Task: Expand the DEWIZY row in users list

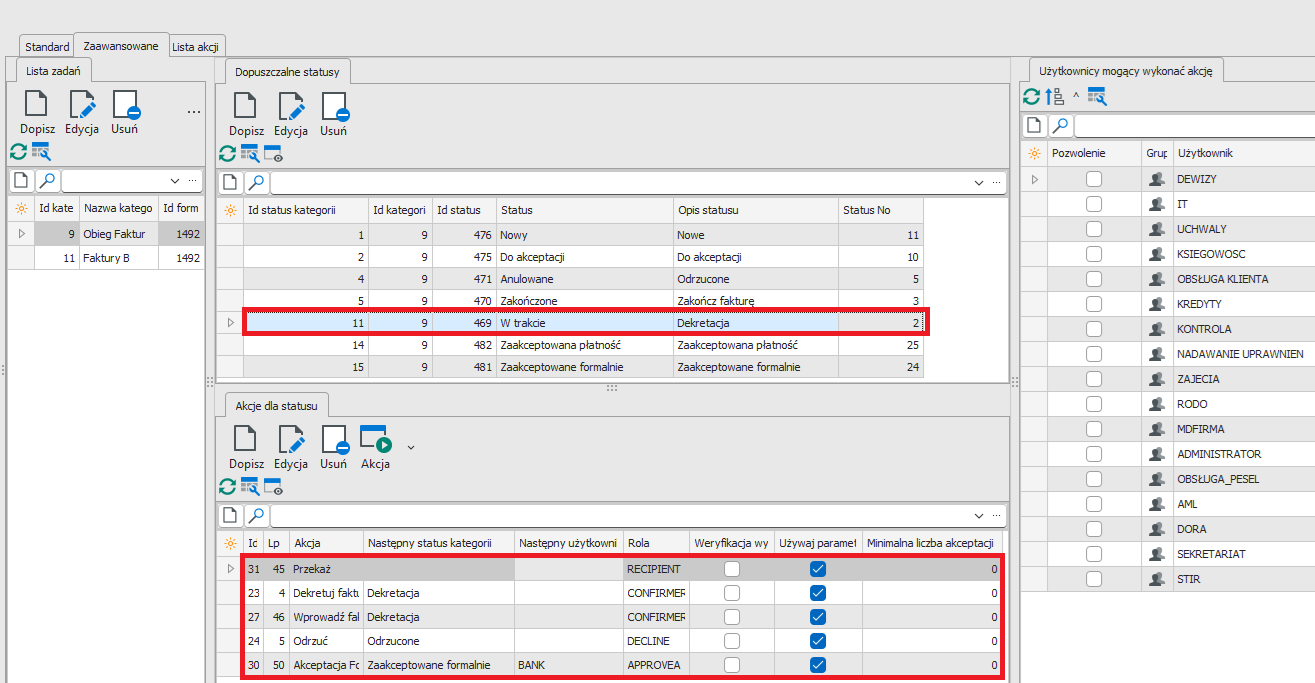Action: point(1035,179)
